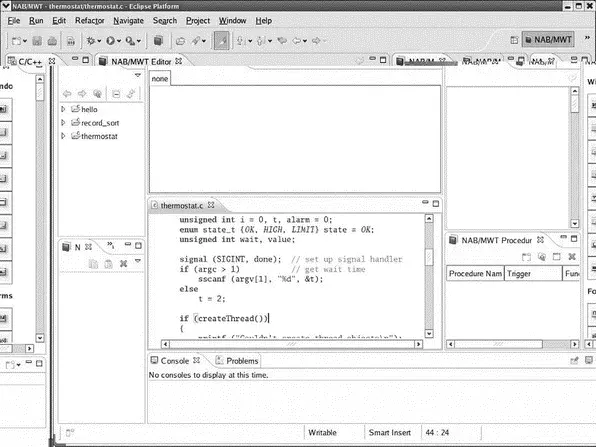This screenshot has height=447, width=596.
Task: Click the delete X icon in N view toolbar
Action: click(x=124, y=263)
